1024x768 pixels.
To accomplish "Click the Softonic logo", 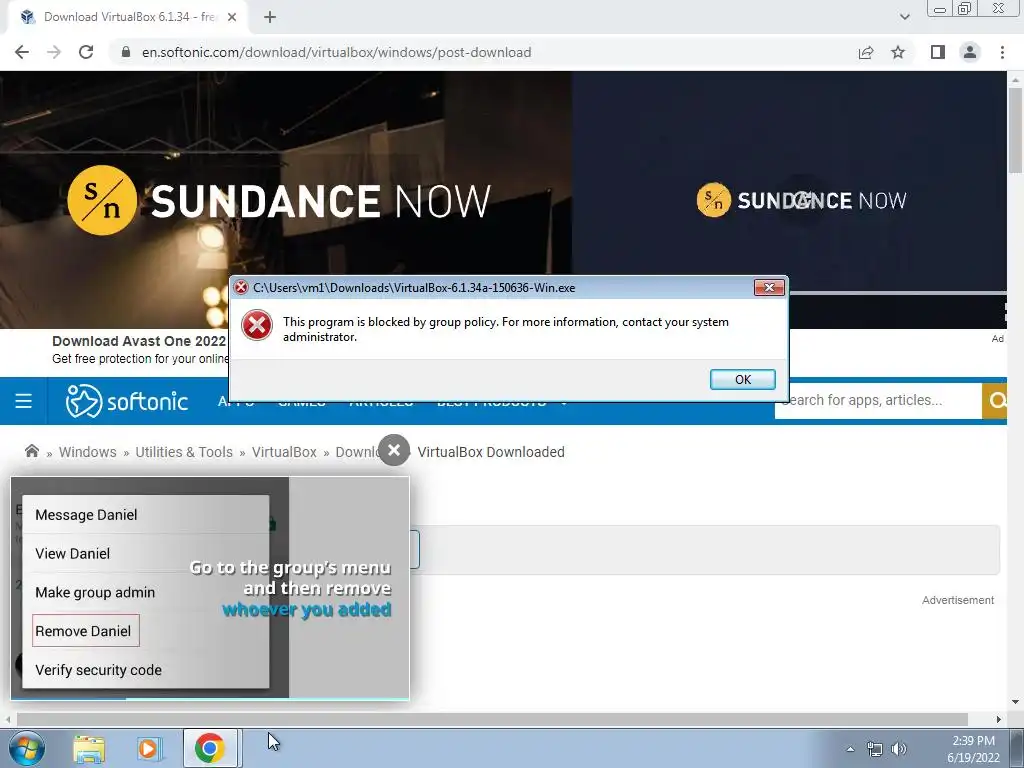I will (127, 401).
